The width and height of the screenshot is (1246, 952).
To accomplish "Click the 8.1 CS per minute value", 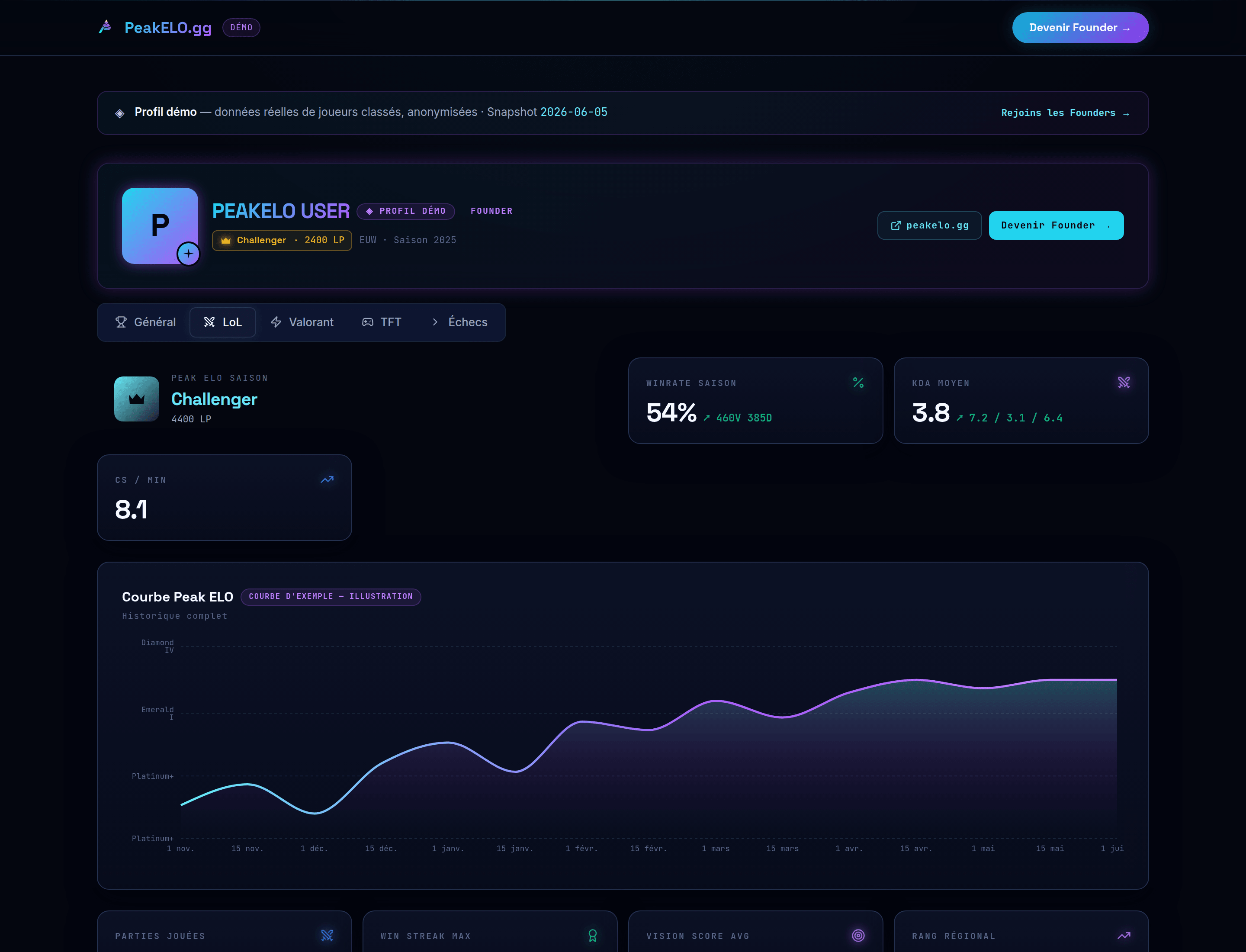I will click(x=131, y=510).
